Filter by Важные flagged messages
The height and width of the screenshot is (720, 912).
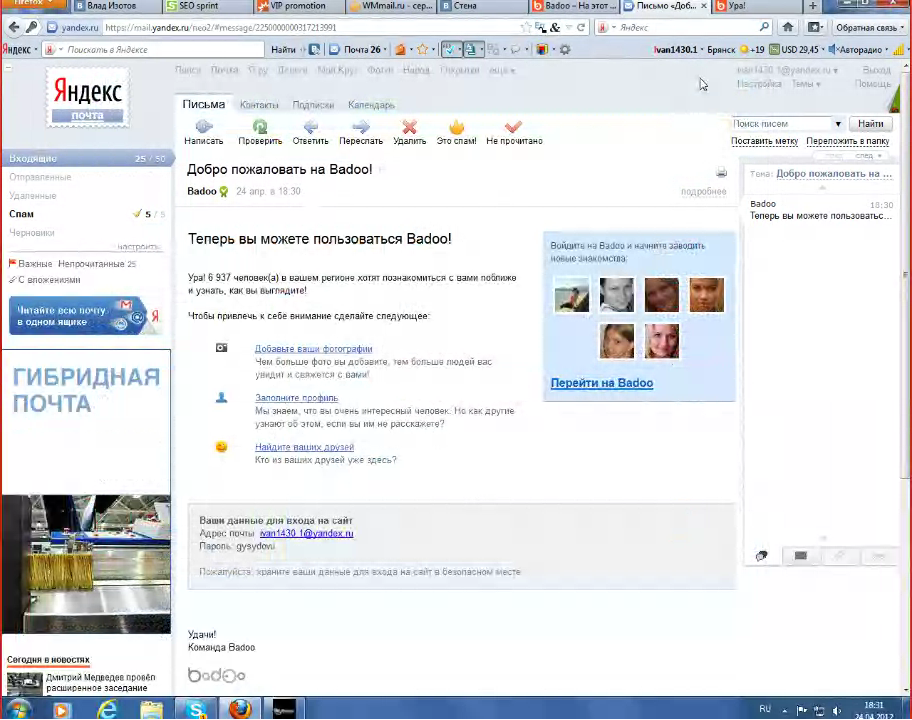35,263
